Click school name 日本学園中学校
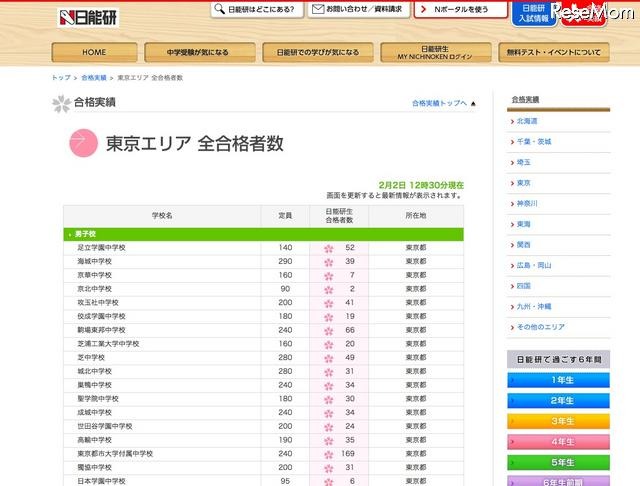Viewport: 640px width, 486px height. click(101, 481)
